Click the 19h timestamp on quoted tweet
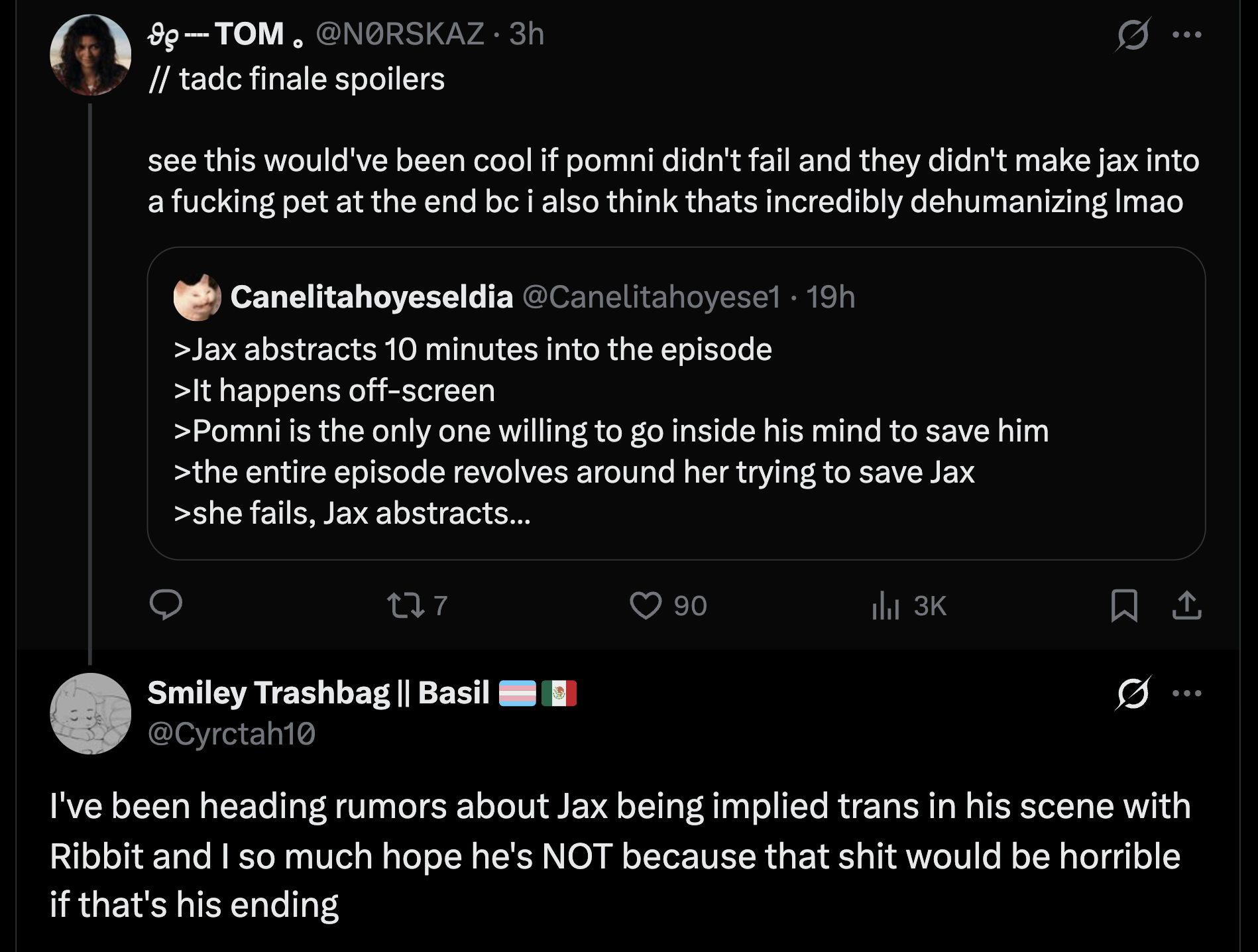Screen dimensions: 1258x952 click(x=830, y=297)
